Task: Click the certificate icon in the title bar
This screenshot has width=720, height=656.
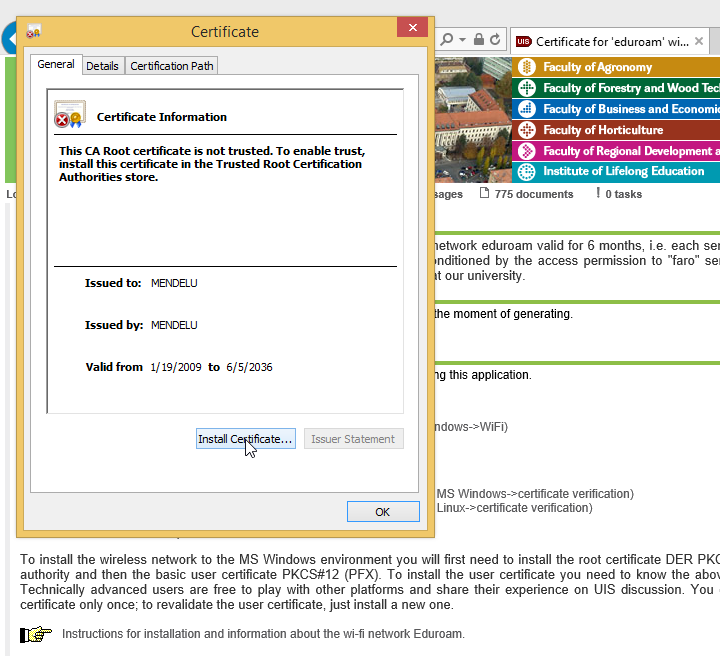Action: pyautogui.click(x=34, y=32)
